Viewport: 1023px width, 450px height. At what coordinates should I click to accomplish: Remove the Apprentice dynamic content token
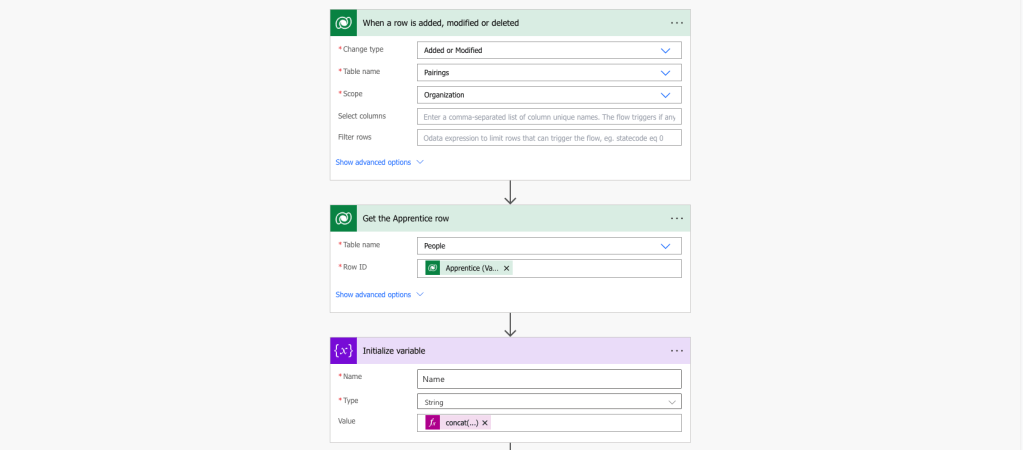(x=506, y=268)
